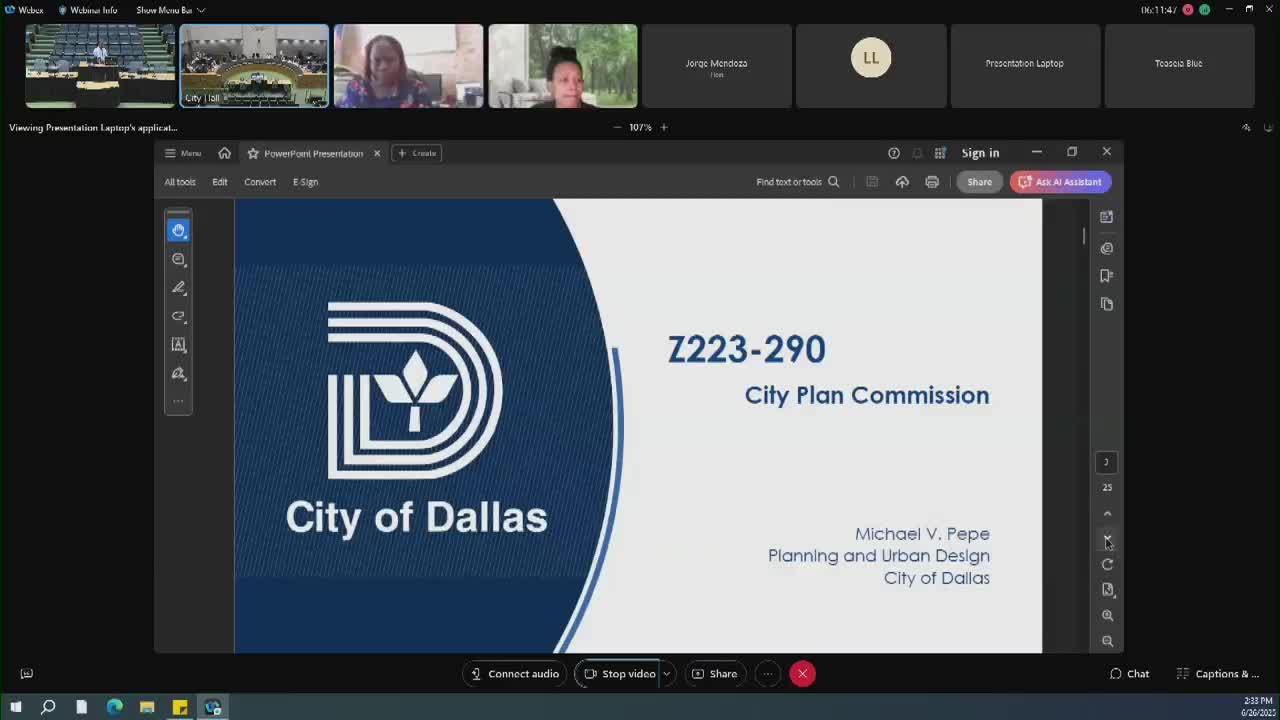Open the Acrobat Menu hamburger

[183, 153]
